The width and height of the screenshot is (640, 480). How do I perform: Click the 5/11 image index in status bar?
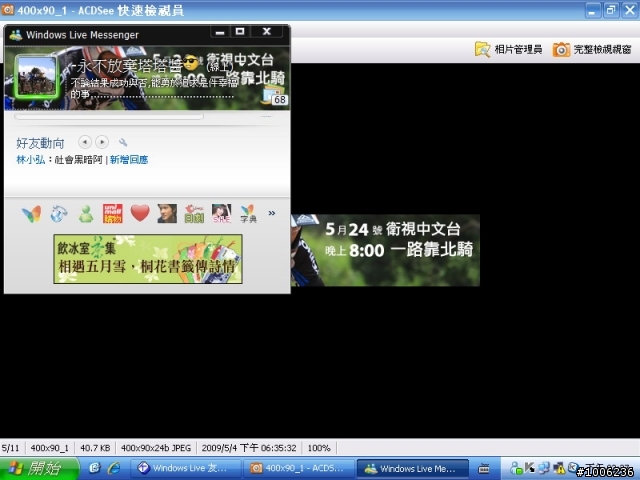[x=10, y=448]
